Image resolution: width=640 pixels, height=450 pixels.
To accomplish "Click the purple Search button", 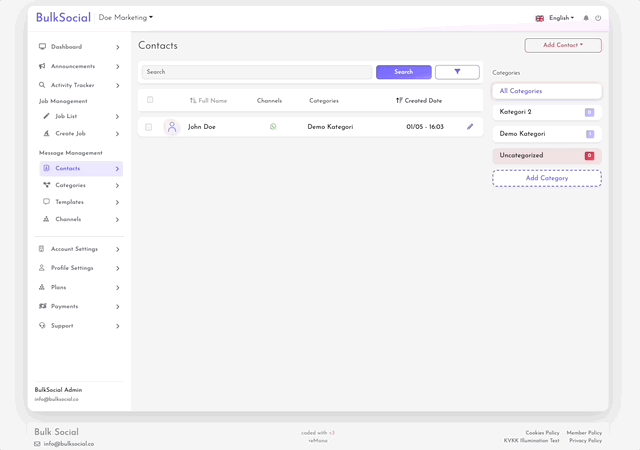I will click(403, 72).
